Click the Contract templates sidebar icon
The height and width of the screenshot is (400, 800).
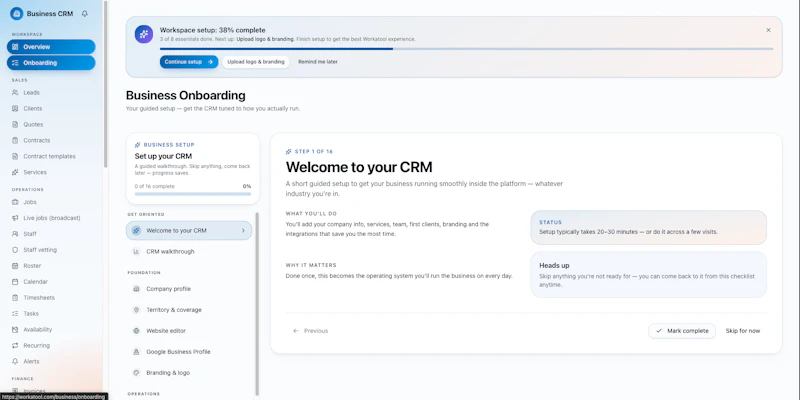(15, 156)
